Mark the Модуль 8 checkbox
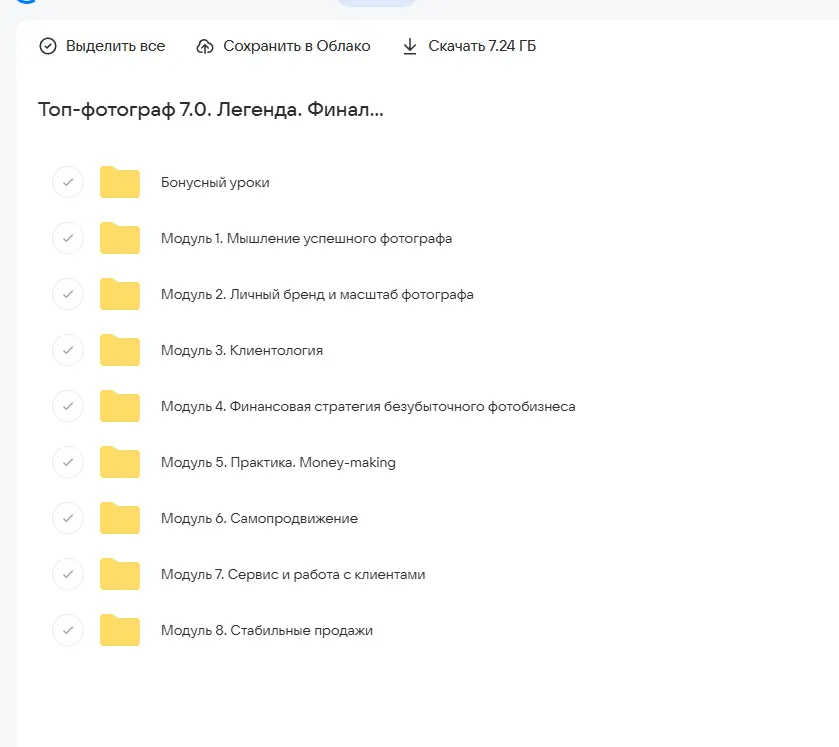Viewport: 839px width, 747px height. [x=67, y=631]
